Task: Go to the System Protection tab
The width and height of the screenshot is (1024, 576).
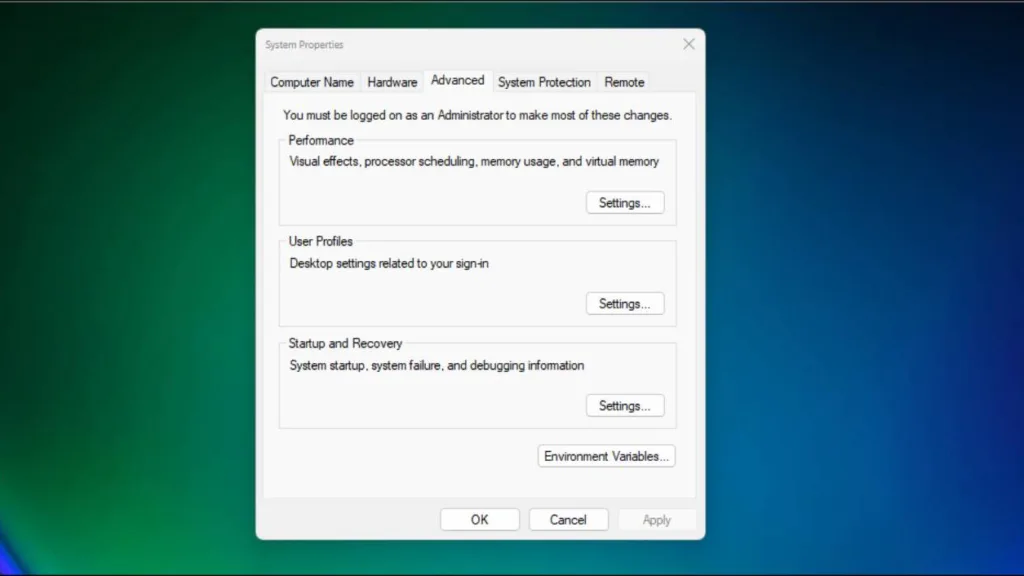Action: point(544,82)
